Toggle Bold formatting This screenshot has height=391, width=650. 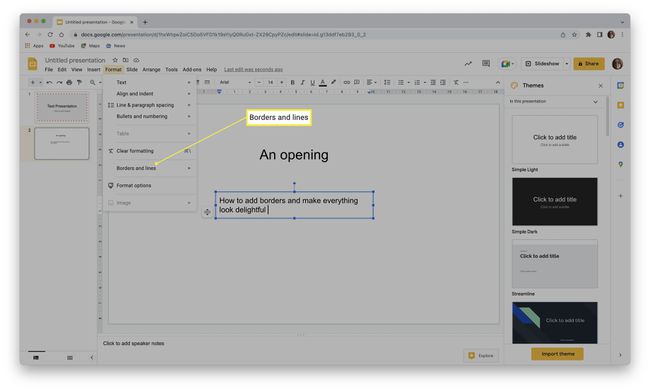[x=292, y=83]
